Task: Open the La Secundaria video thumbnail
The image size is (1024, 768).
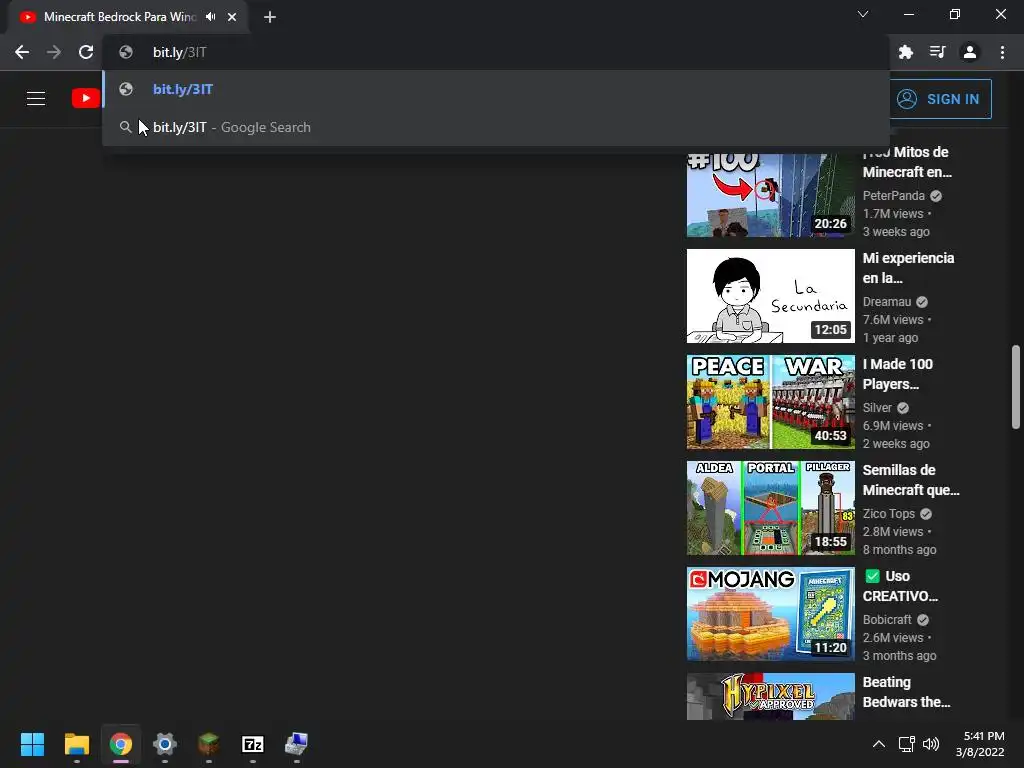Action: click(771, 296)
